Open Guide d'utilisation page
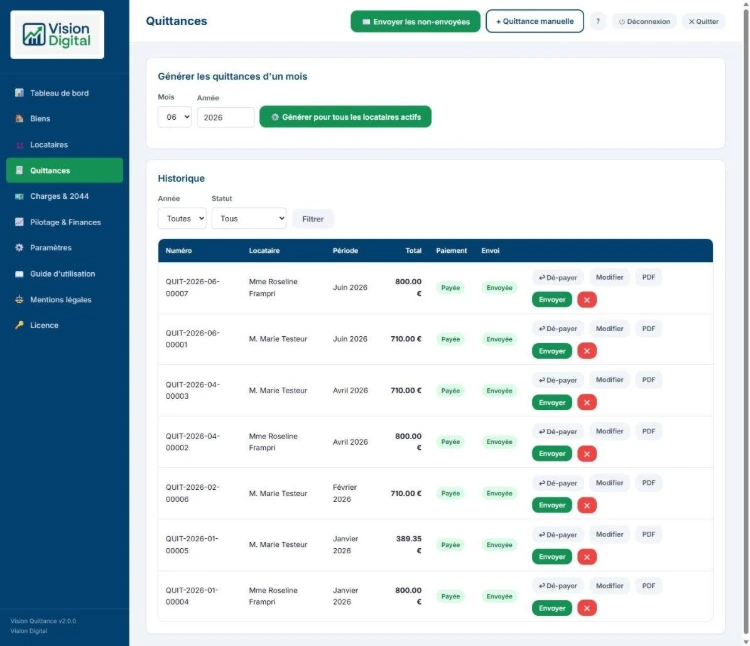Screen dimensions: 750x646 pyautogui.click(x=64, y=274)
